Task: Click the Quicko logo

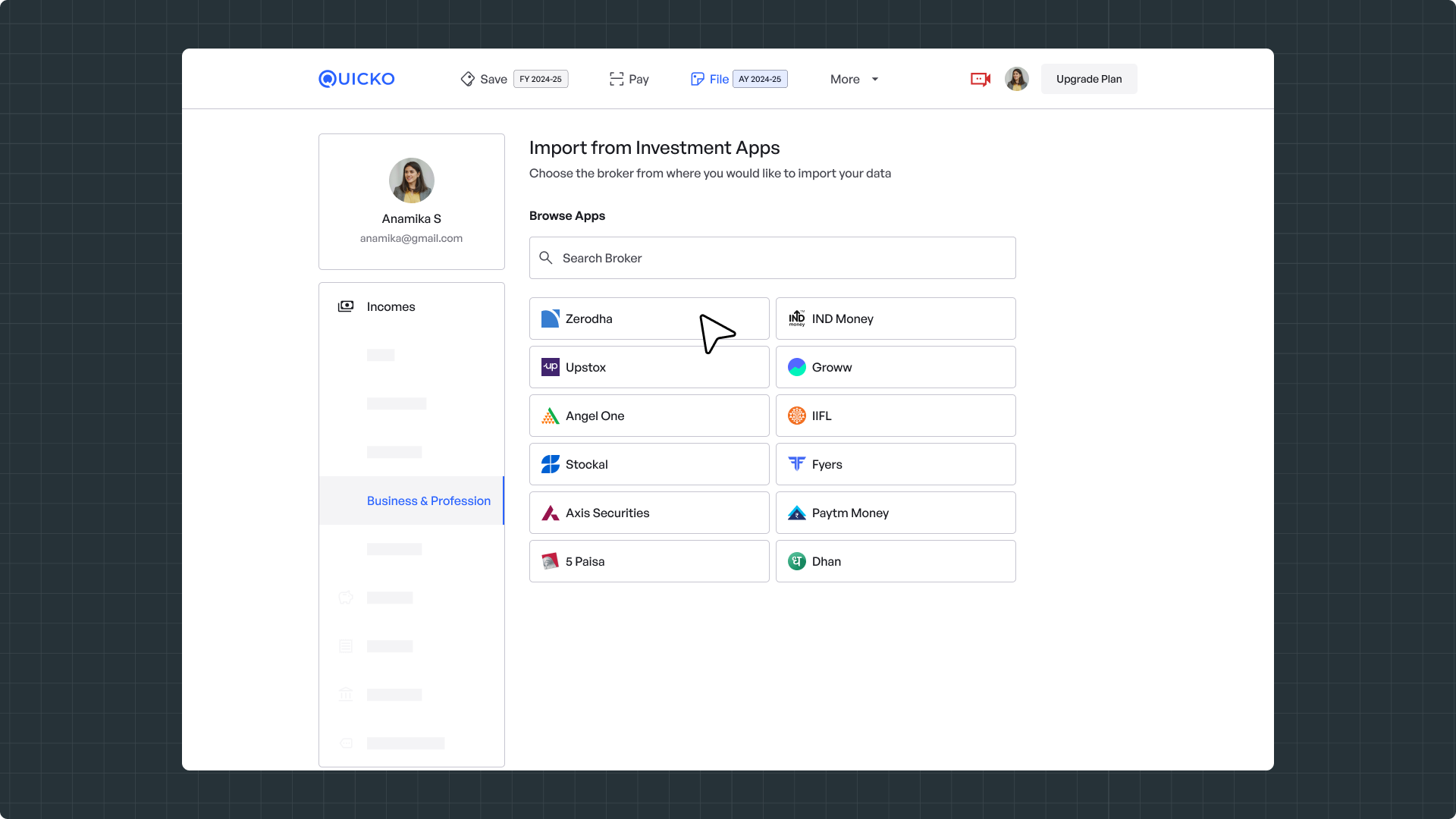Action: pyautogui.click(x=356, y=79)
